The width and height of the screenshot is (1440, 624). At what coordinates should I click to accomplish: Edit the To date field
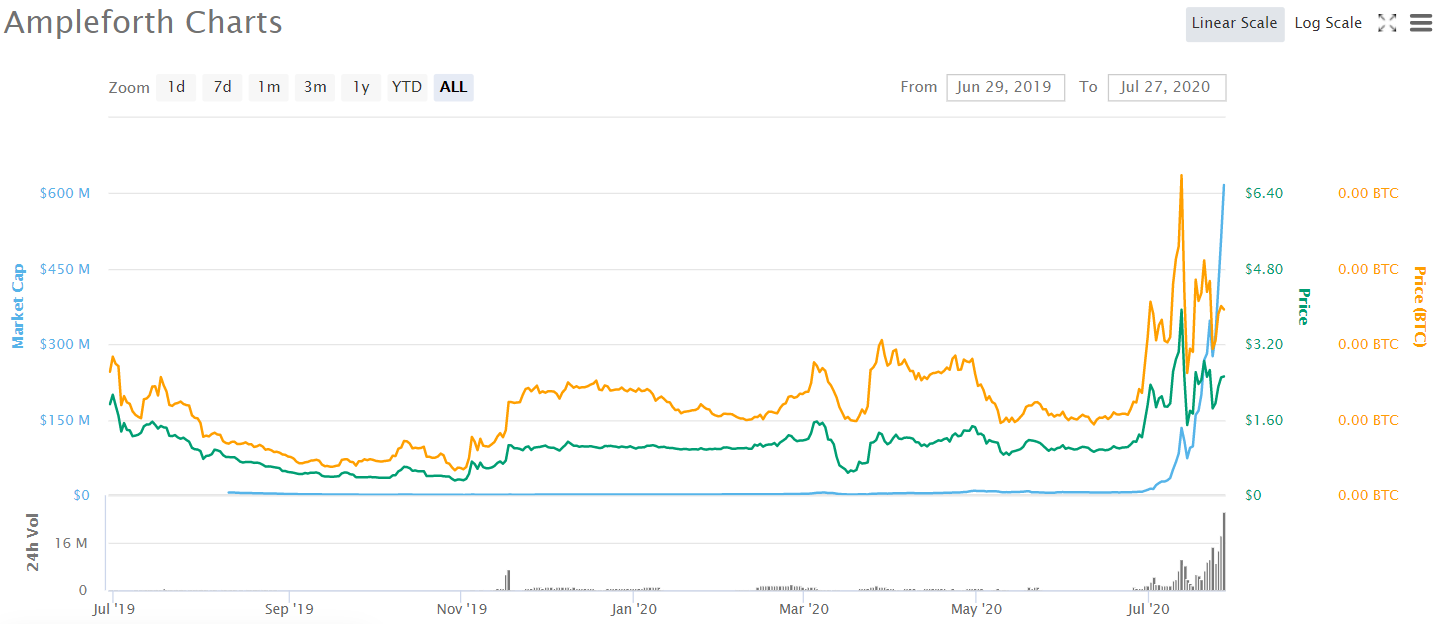(1166, 87)
